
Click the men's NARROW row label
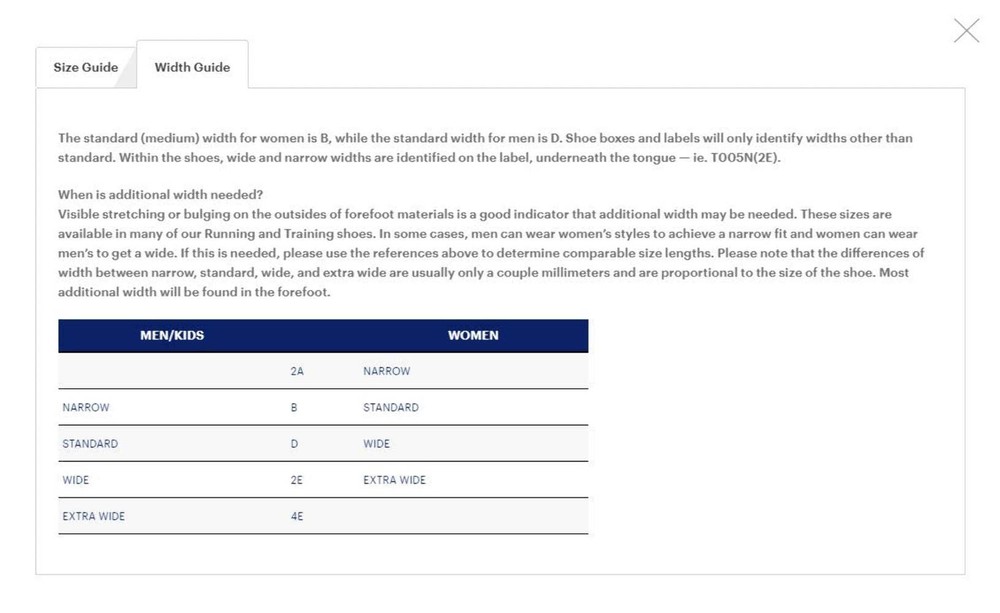tap(86, 408)
